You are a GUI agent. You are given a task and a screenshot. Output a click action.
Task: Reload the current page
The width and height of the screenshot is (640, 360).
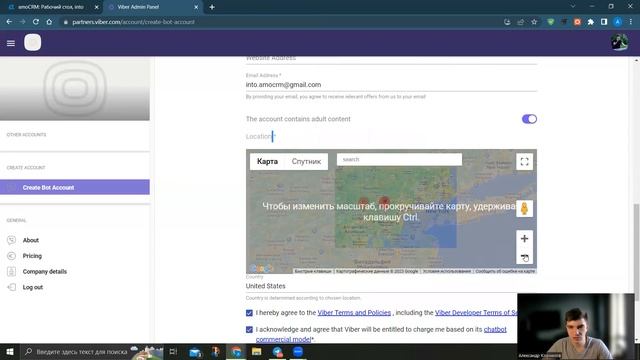[x=36, y=22]
